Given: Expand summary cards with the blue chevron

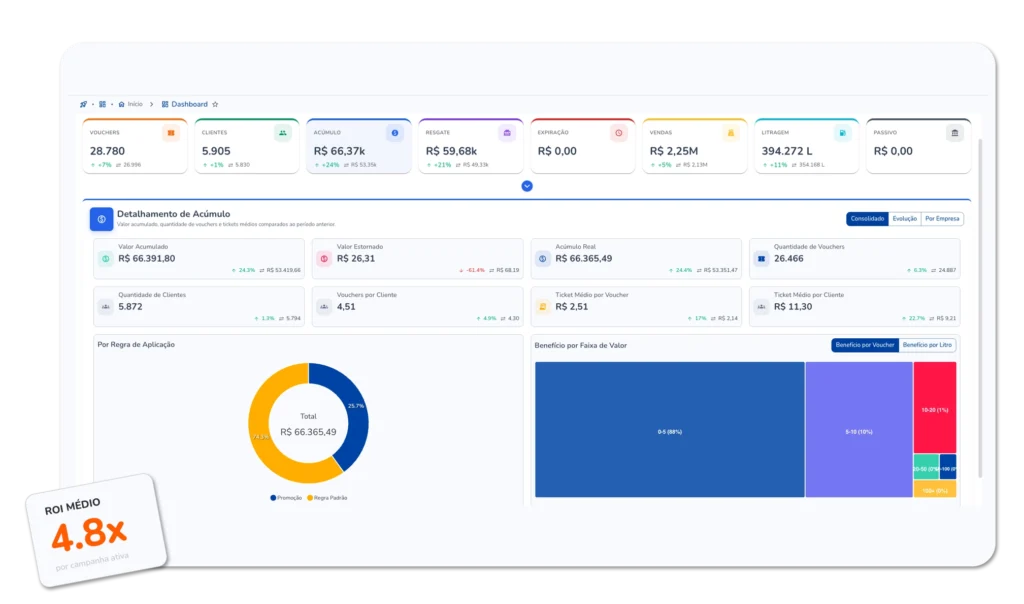Looking at the screenshot, I should click(x=527, y=186).
